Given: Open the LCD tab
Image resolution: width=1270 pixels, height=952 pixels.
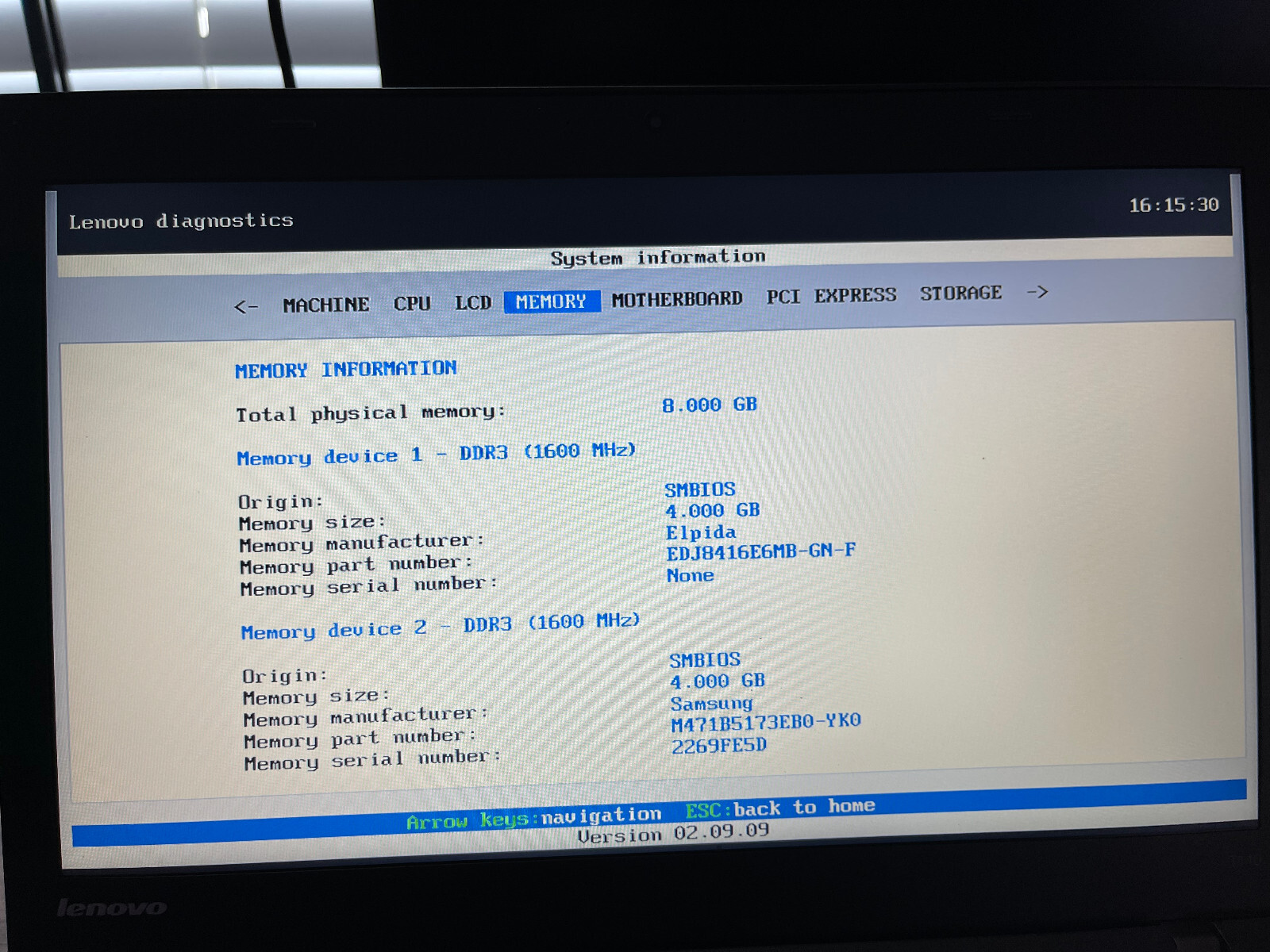Looking at the screenshot, I should (473, 302).
